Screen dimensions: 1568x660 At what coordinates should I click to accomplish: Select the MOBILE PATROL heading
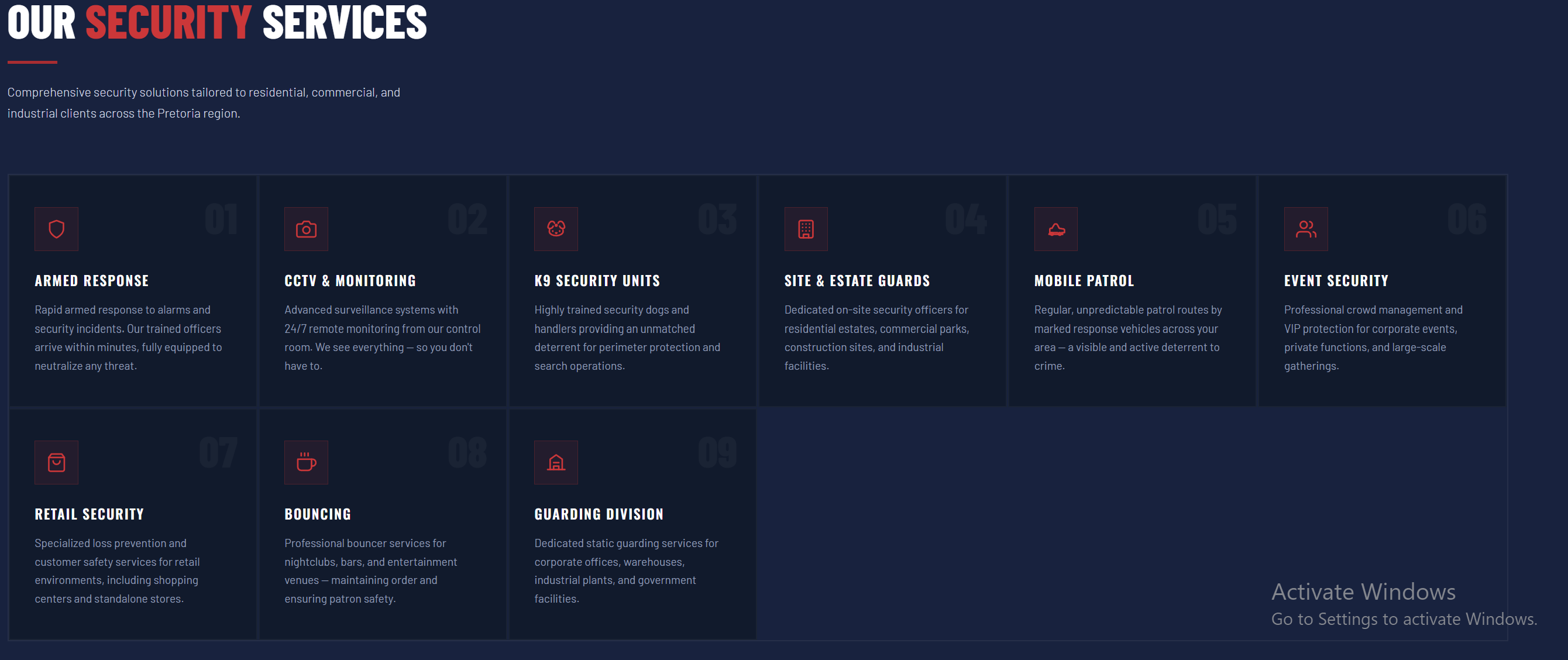(1084, 281)
